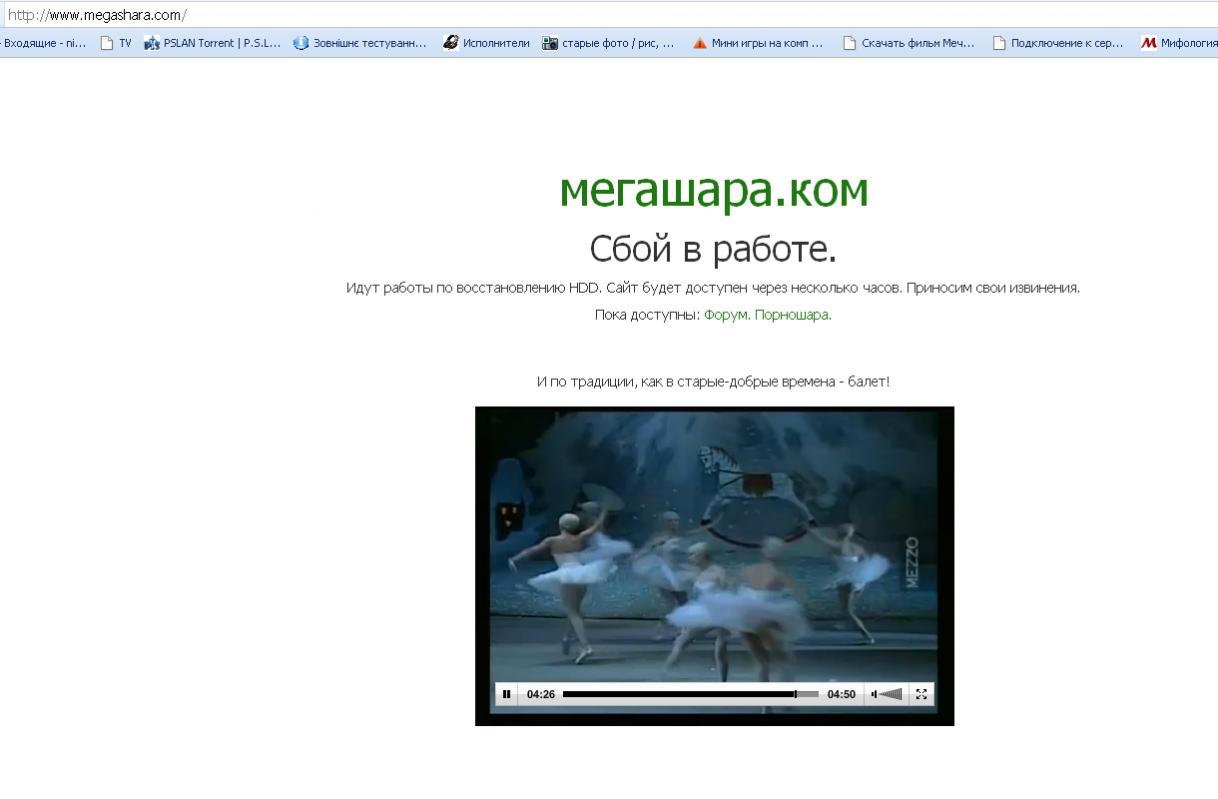This screenshot has width=1218, height=799.
Task: Click the www.megashara.com address bar
Action: click(x=609, y=15)
